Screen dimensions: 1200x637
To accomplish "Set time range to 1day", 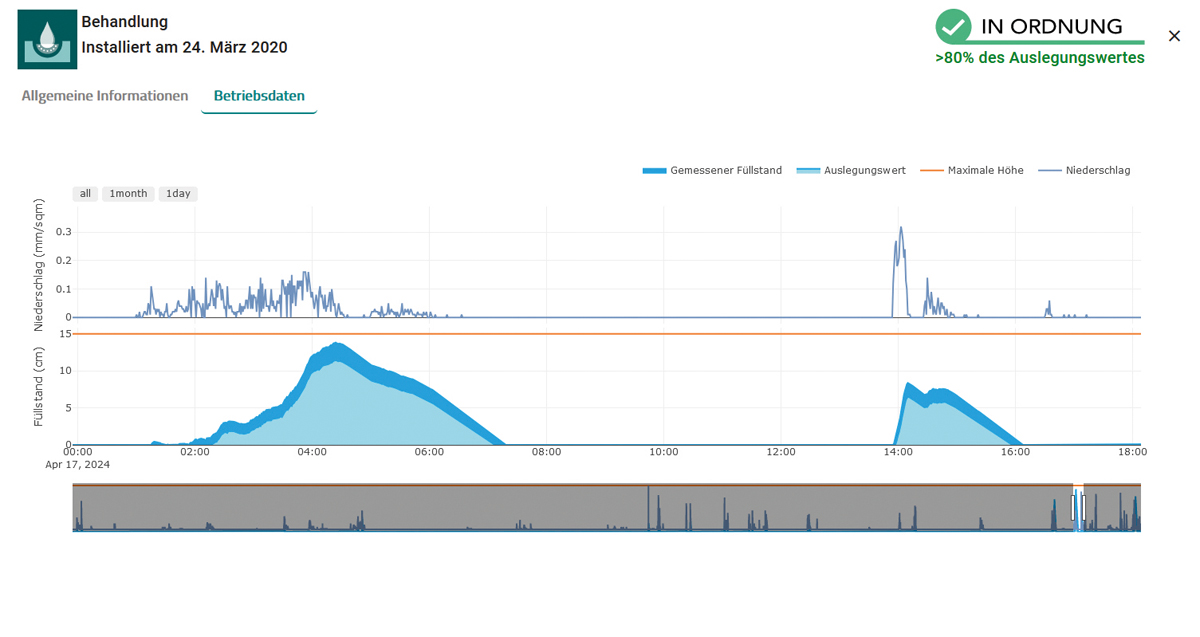I will pyautogui.click(x=178, y=194).
